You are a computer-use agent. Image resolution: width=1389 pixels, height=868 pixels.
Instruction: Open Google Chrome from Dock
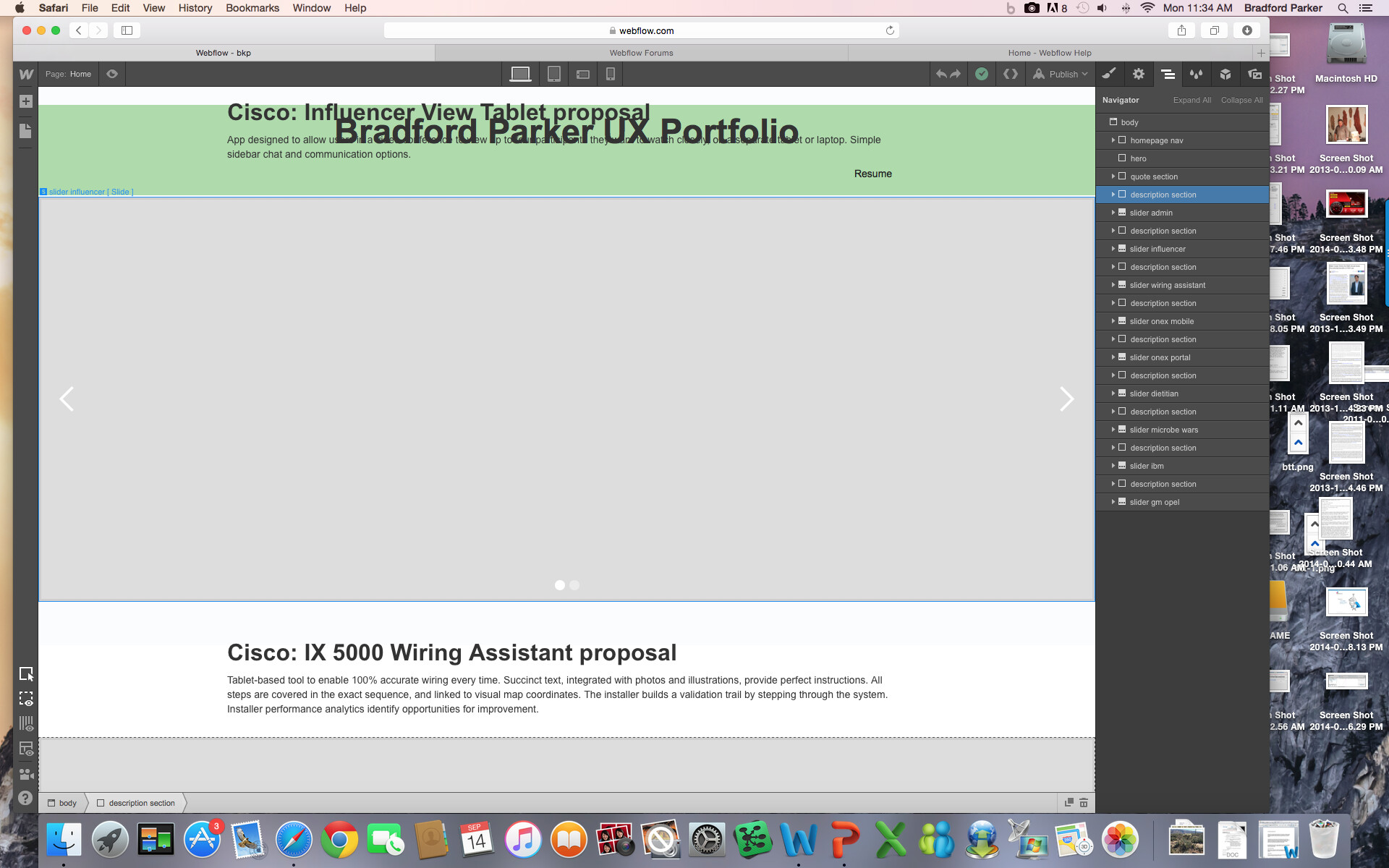tap(339, 841)
